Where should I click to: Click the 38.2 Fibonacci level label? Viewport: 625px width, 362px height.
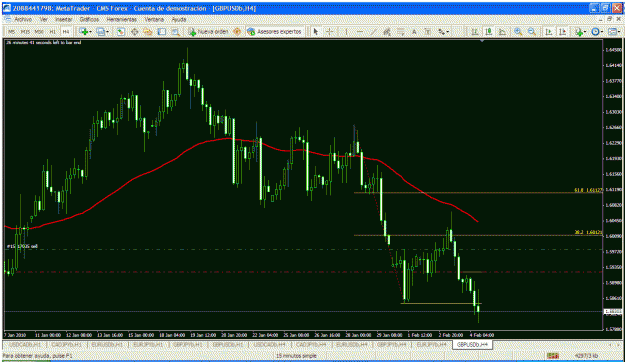point(588,232)
